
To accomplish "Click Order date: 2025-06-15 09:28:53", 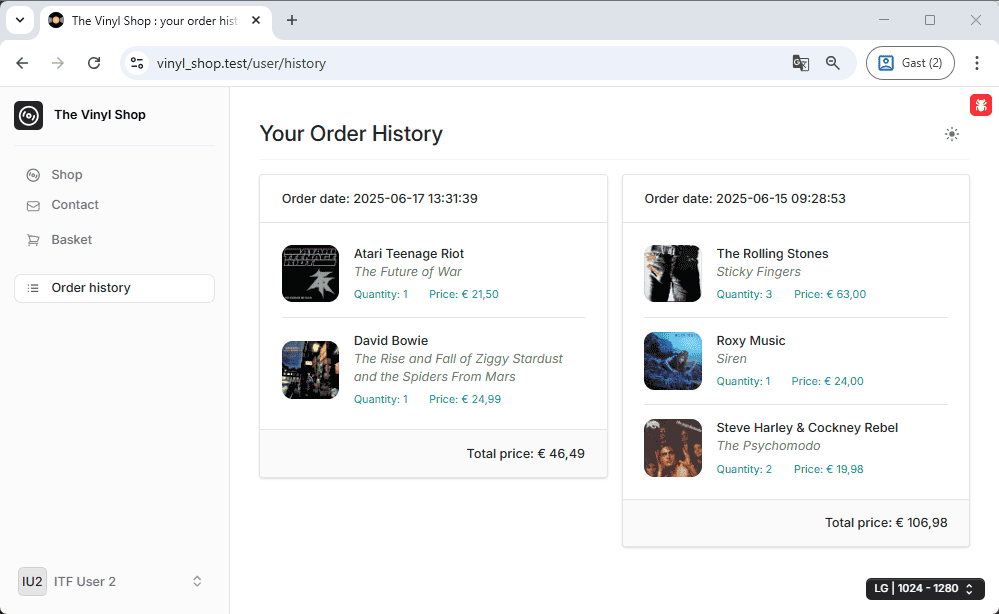I will [x=745, y=199].
